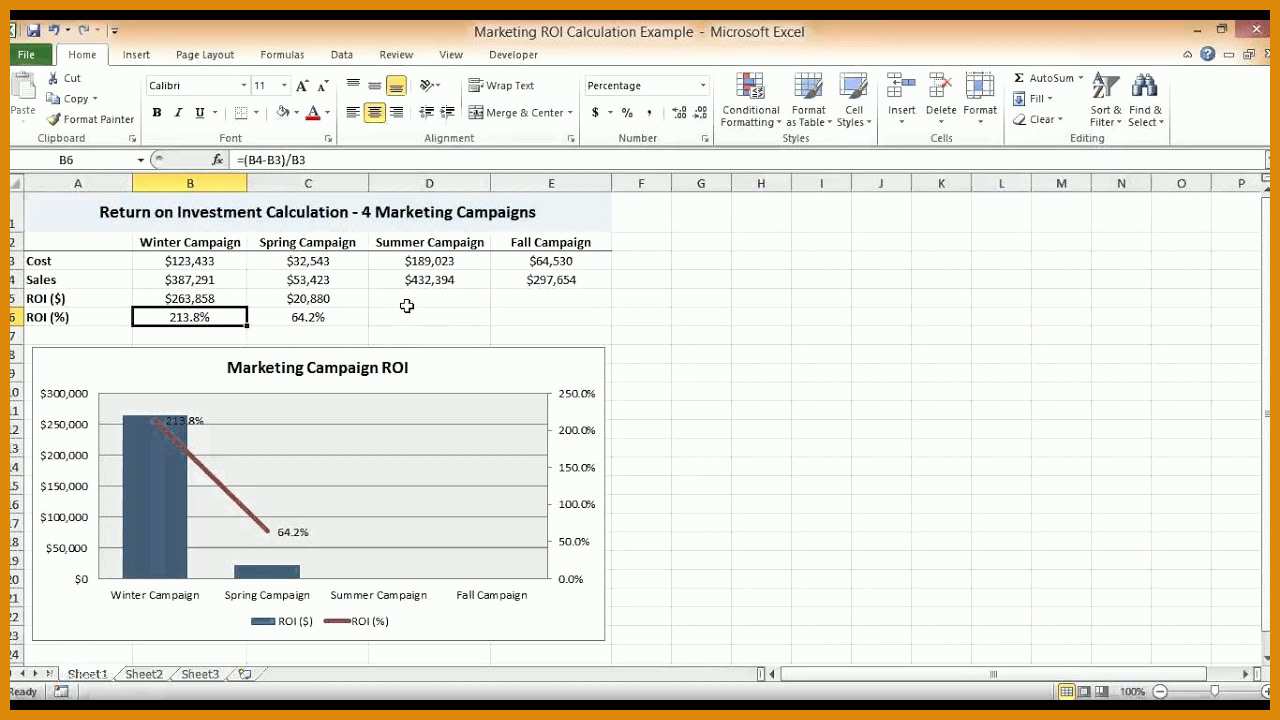The image size is (1280, 720).
Task: Toggle Center alignment button
Action: tap(375, 113)
